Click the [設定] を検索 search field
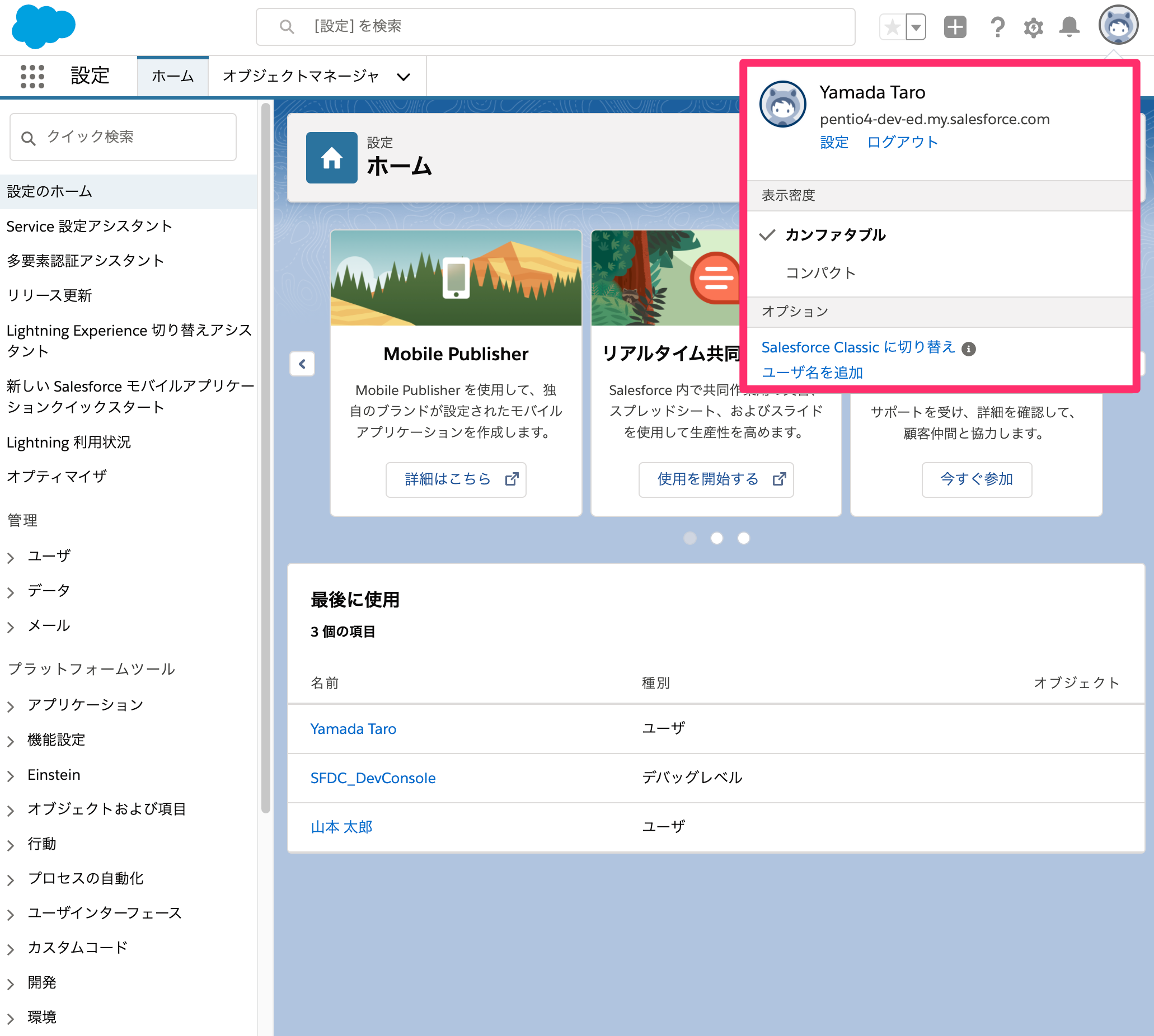Screen dimensions: 1154x1036 coord(555,27)
